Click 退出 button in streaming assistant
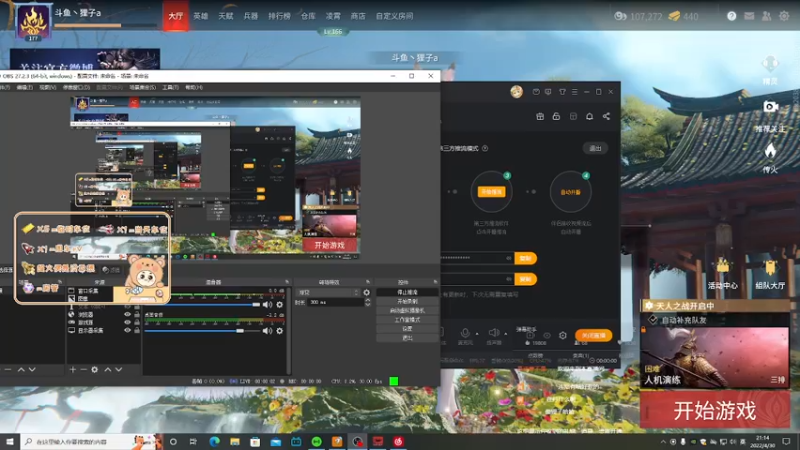 pyautogui.click(x=595, y=148)
